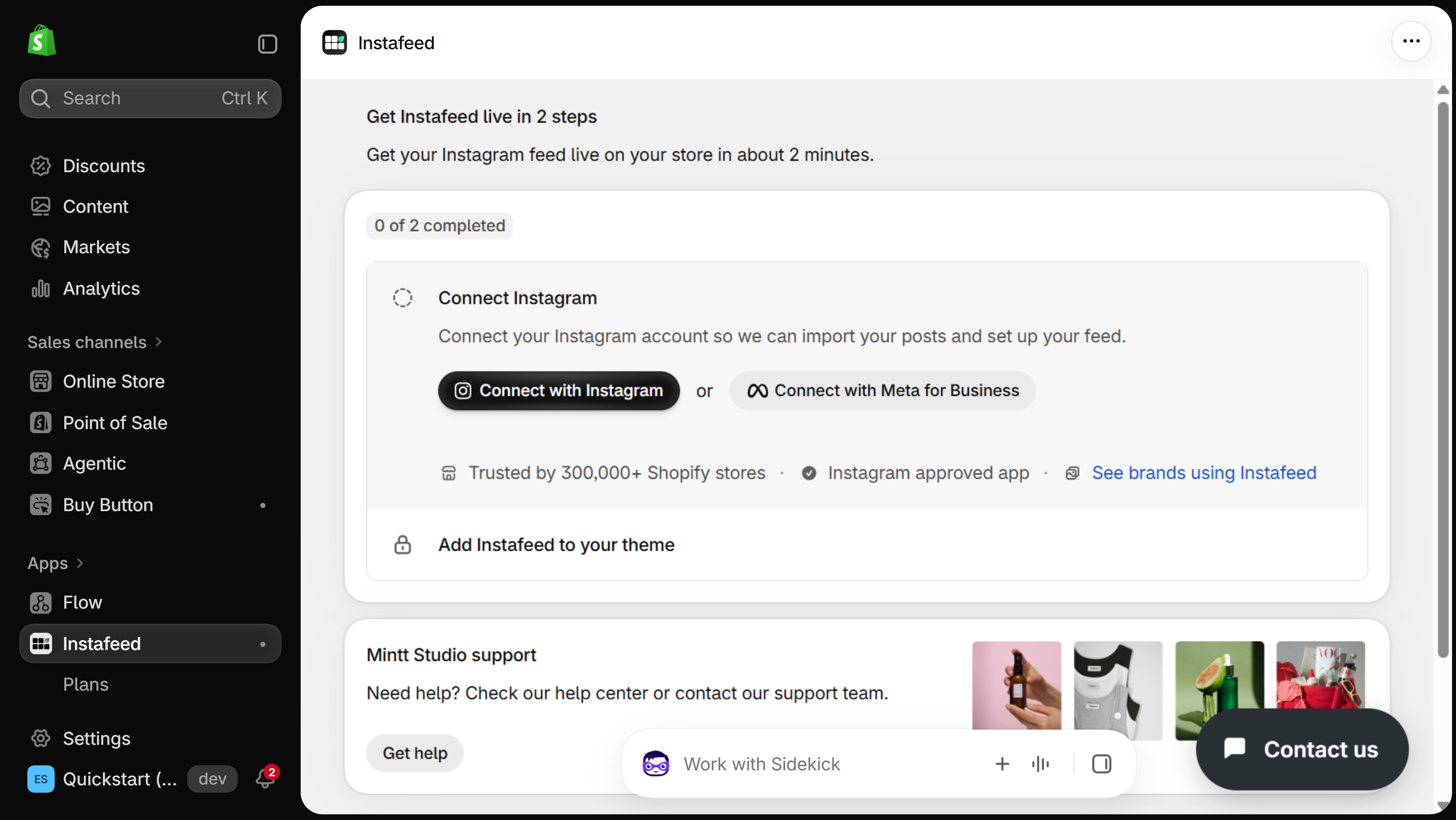Screen dimensions: 1456x820
Task: Open the notifications bell
Action: (266, 778)
